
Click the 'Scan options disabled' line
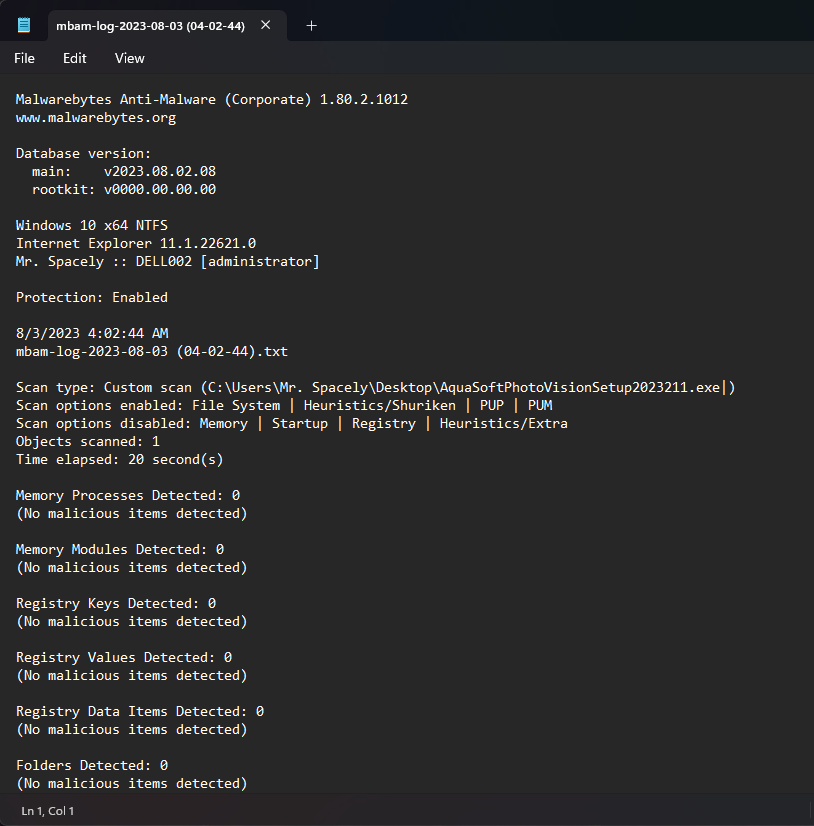pyautogui.click(x=292, y=424)
